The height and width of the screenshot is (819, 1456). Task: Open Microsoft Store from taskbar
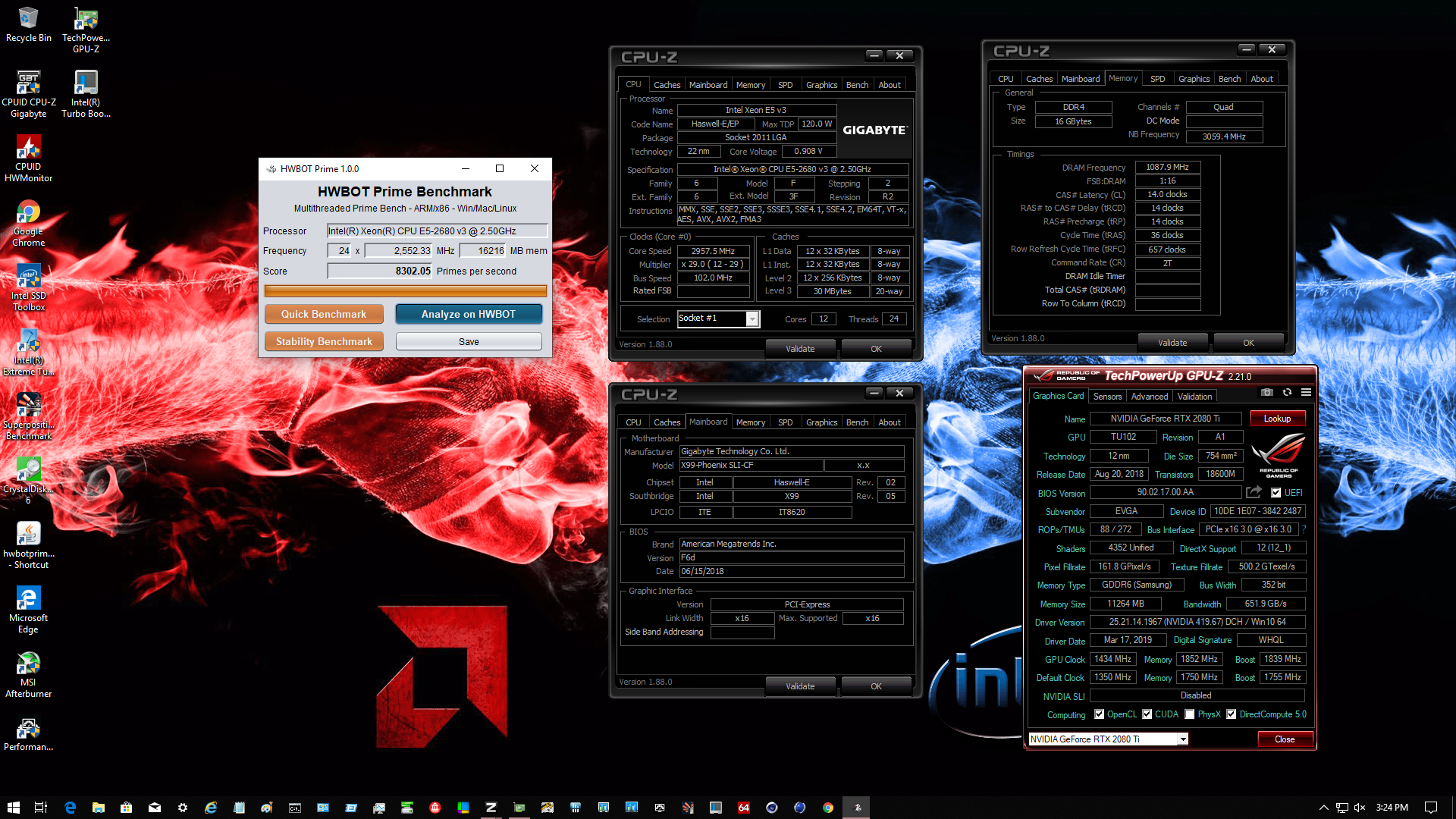(x=126, y=808)
